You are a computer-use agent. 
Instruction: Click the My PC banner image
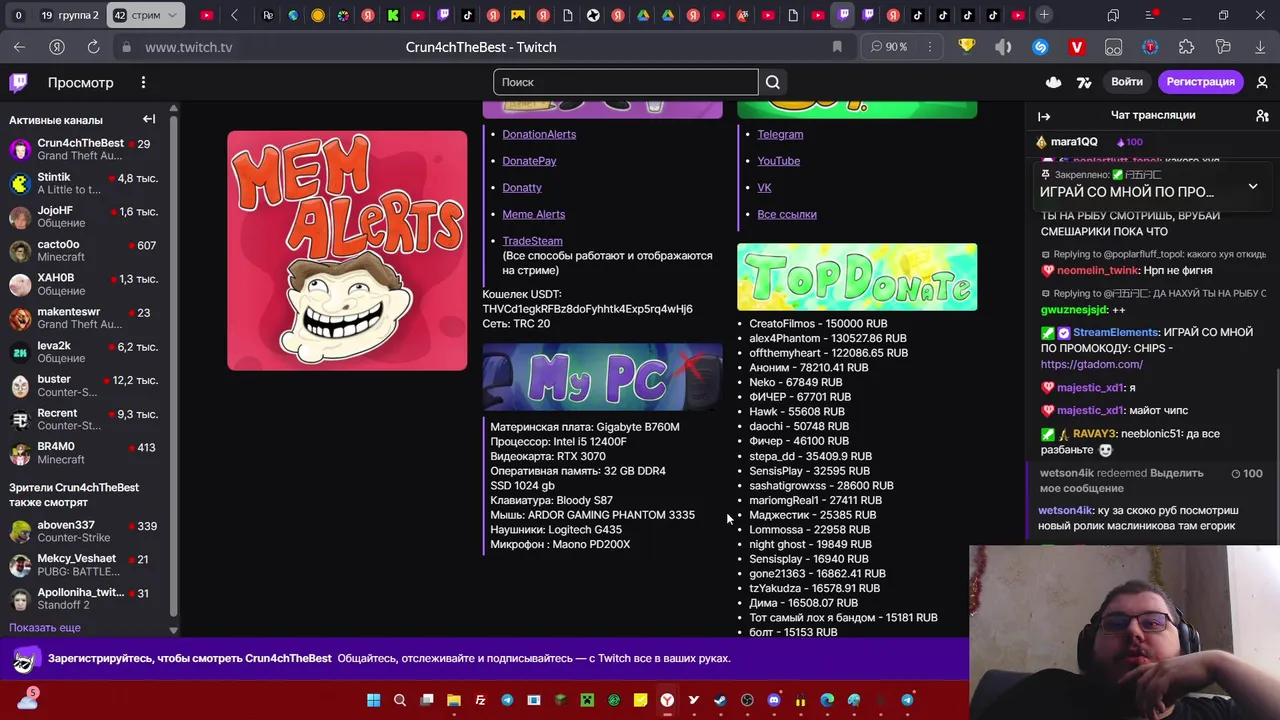coord(602,377)
